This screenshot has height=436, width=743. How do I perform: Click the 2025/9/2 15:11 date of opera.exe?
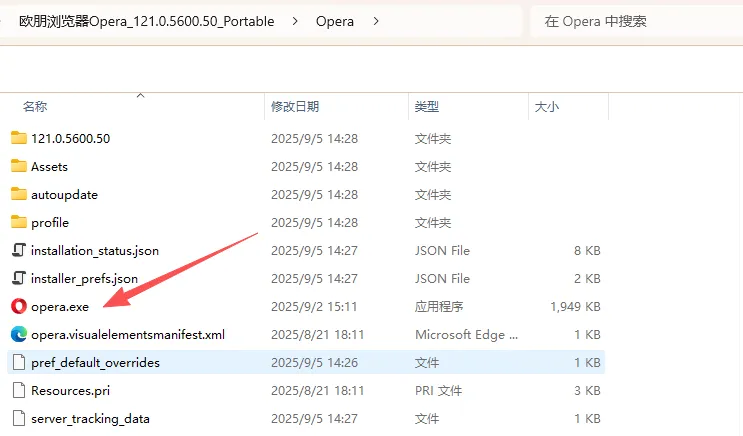point(314,307)
